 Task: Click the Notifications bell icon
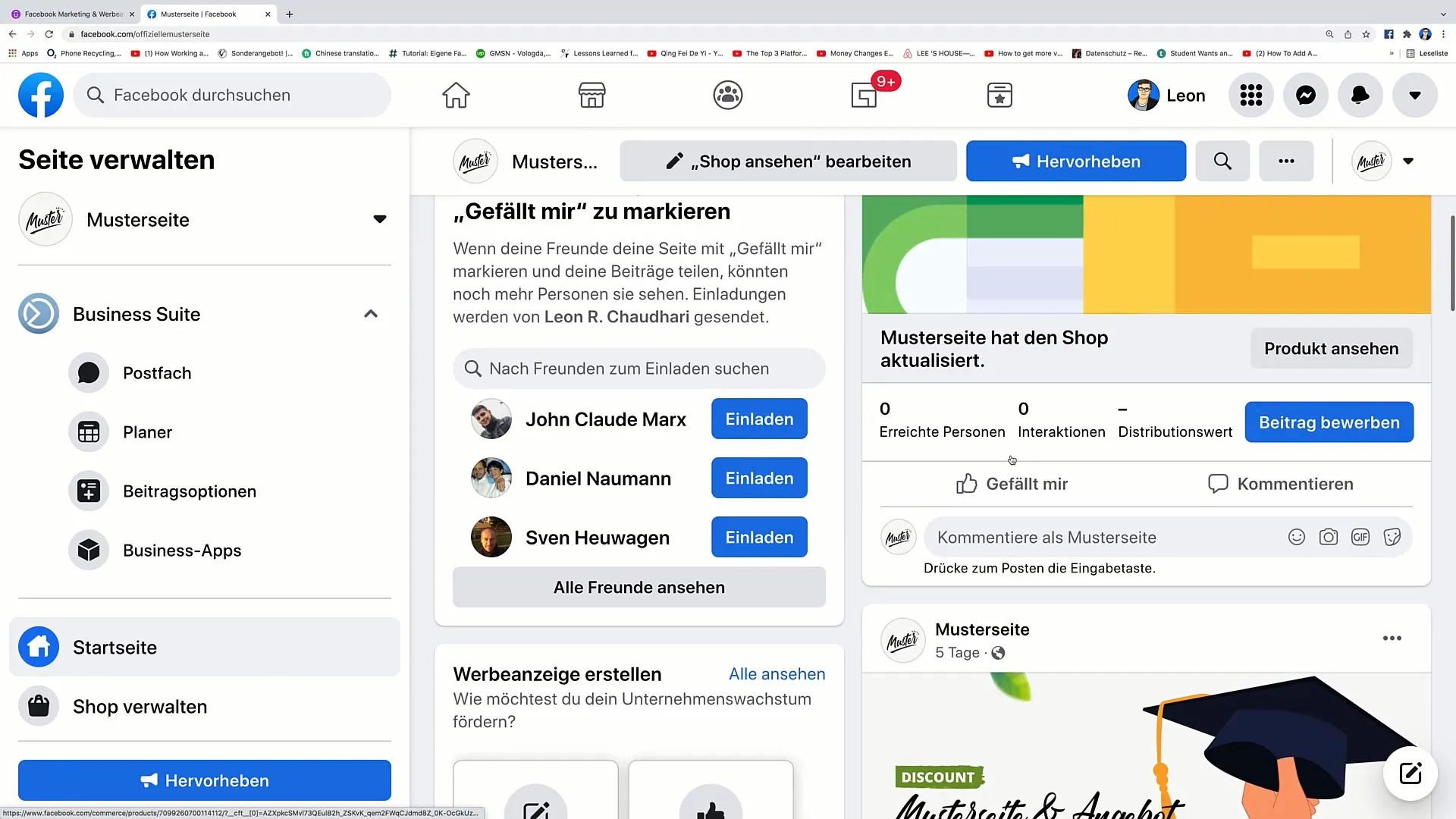[1360, 95]
